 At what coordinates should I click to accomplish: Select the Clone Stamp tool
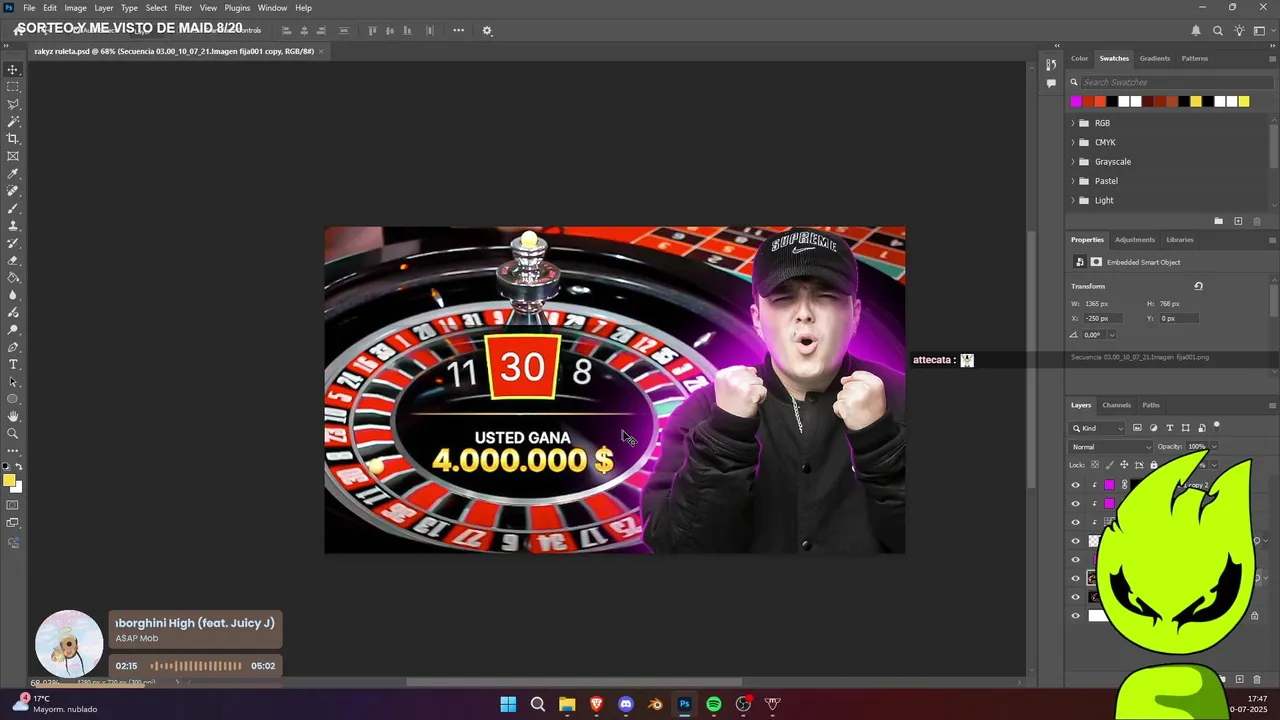point(13,226)
